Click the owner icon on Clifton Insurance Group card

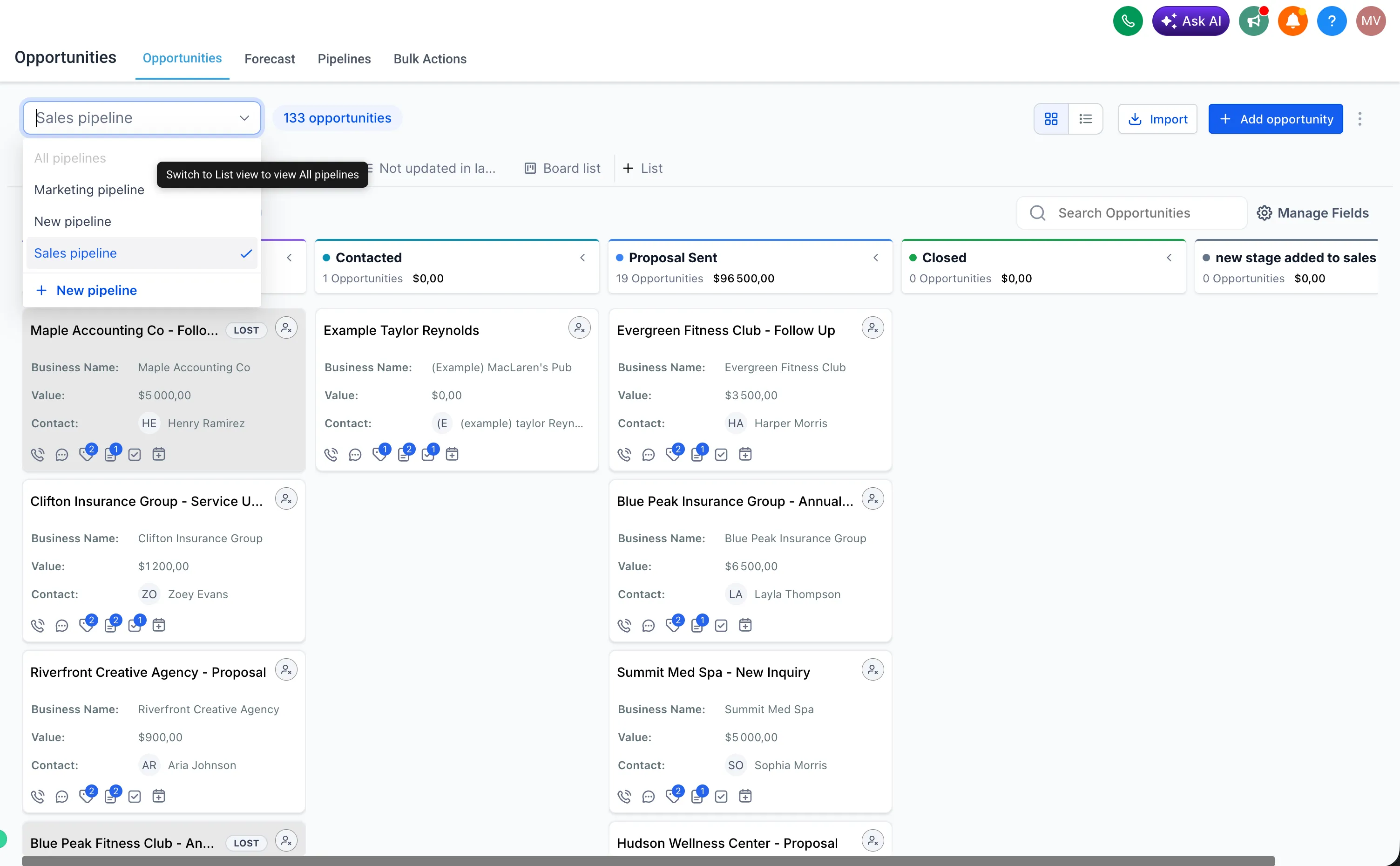tap(286, 499)
